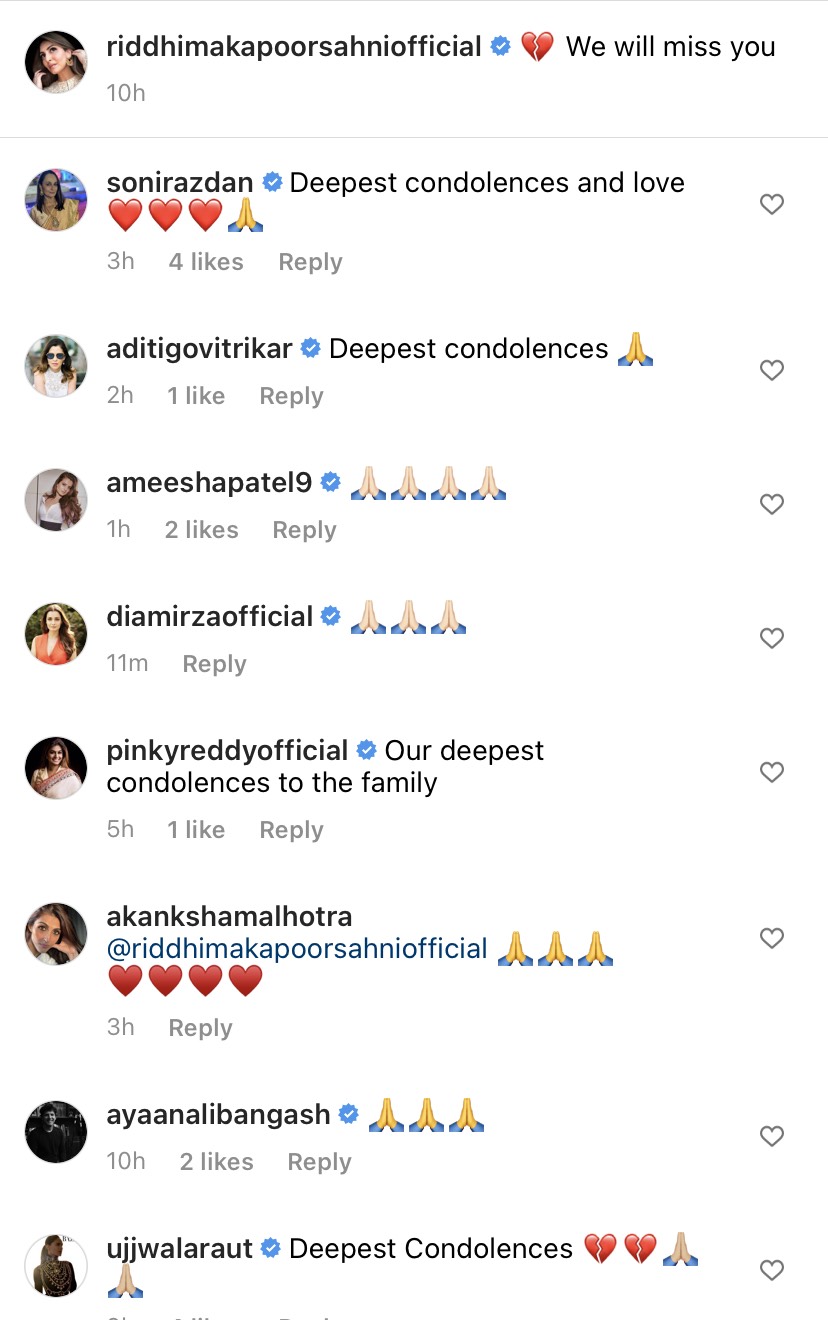Heart ujjwalaraut's comment
Screen dimensions: 828x1320
tap(771, 1271)
